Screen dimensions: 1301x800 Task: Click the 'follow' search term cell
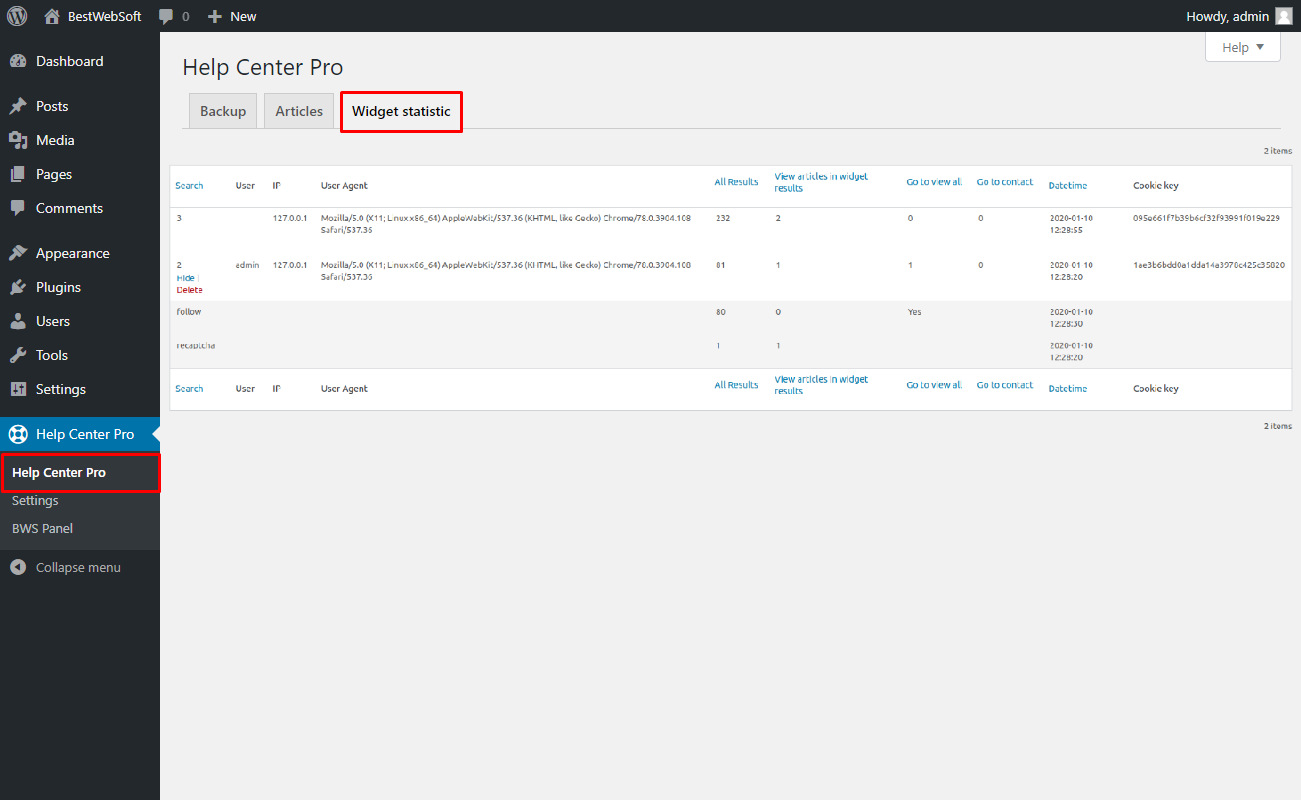coord(189,312)
